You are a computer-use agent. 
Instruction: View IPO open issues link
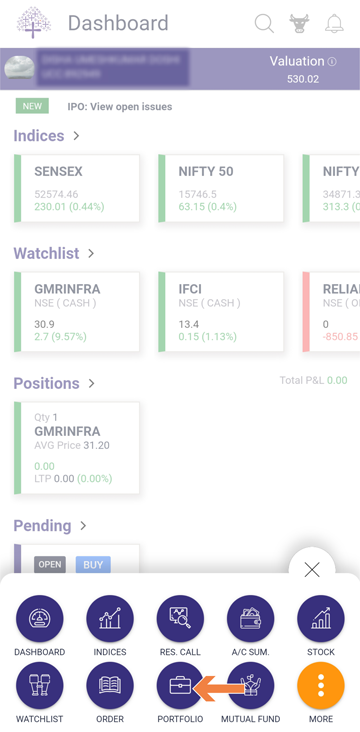point(120,106)
